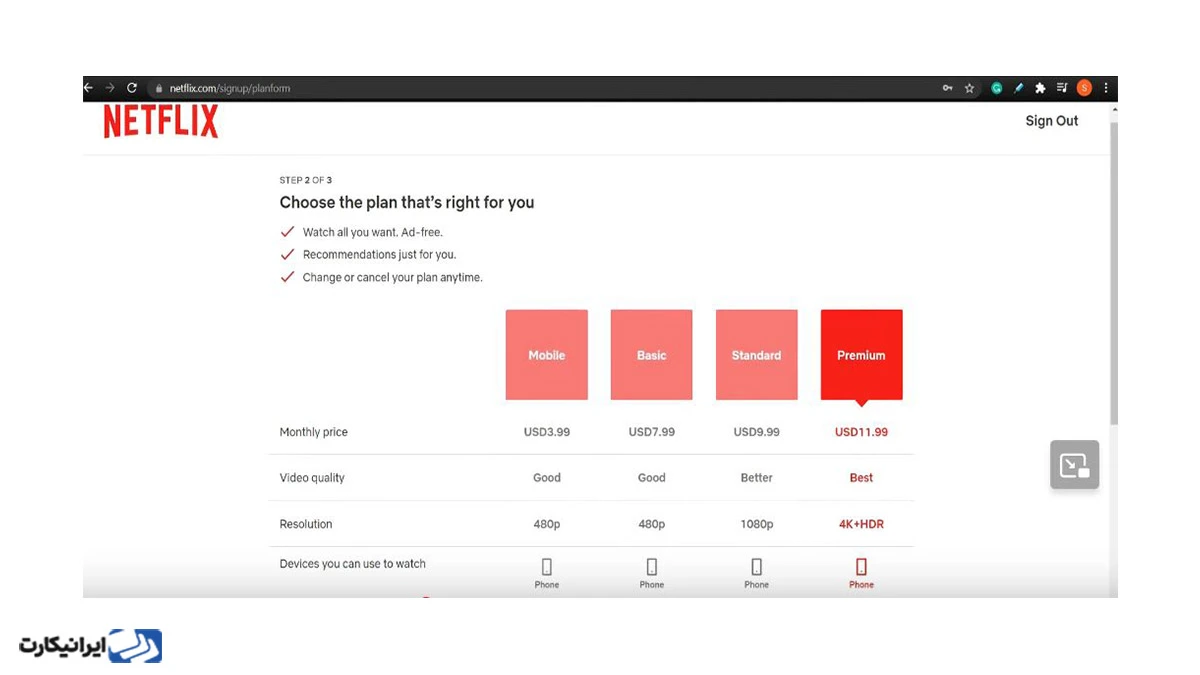The image size is (1200, 675).
Task: Sign out of Netflix
Action: pyautogui.click(x=1052, y=121)
